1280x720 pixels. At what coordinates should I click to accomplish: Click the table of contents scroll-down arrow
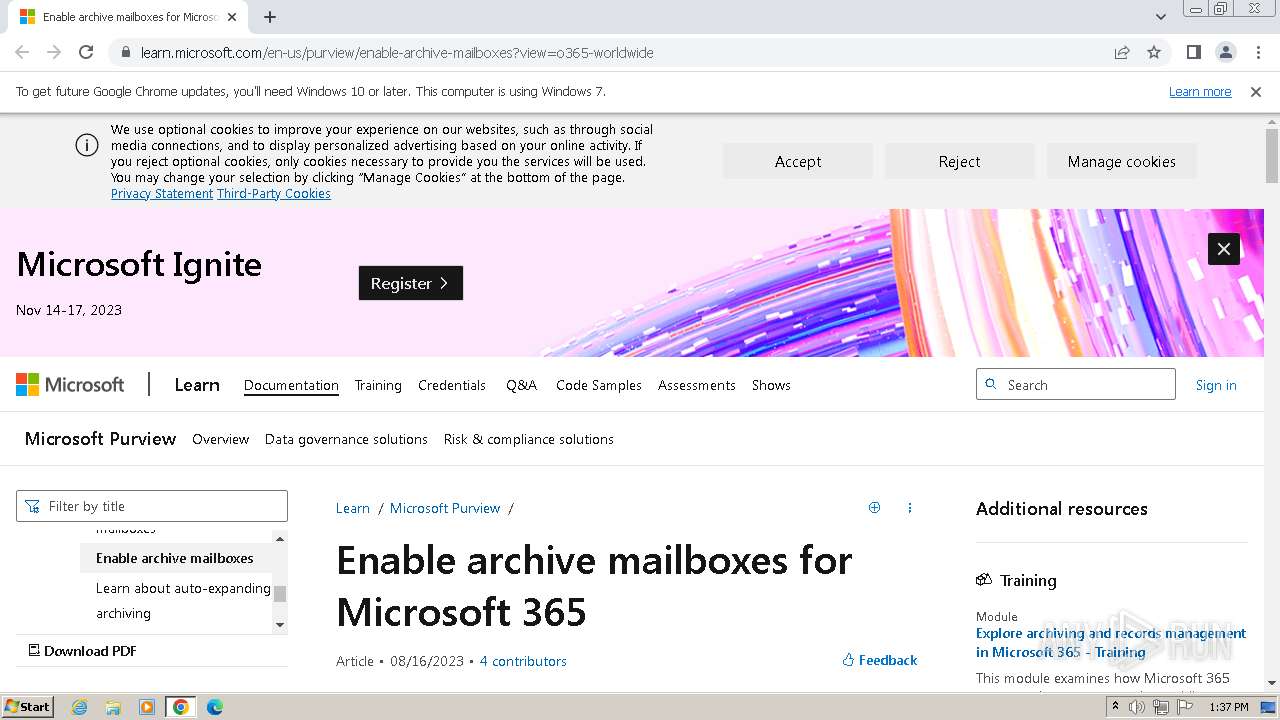pyautogui.click(x=280, y=625)
